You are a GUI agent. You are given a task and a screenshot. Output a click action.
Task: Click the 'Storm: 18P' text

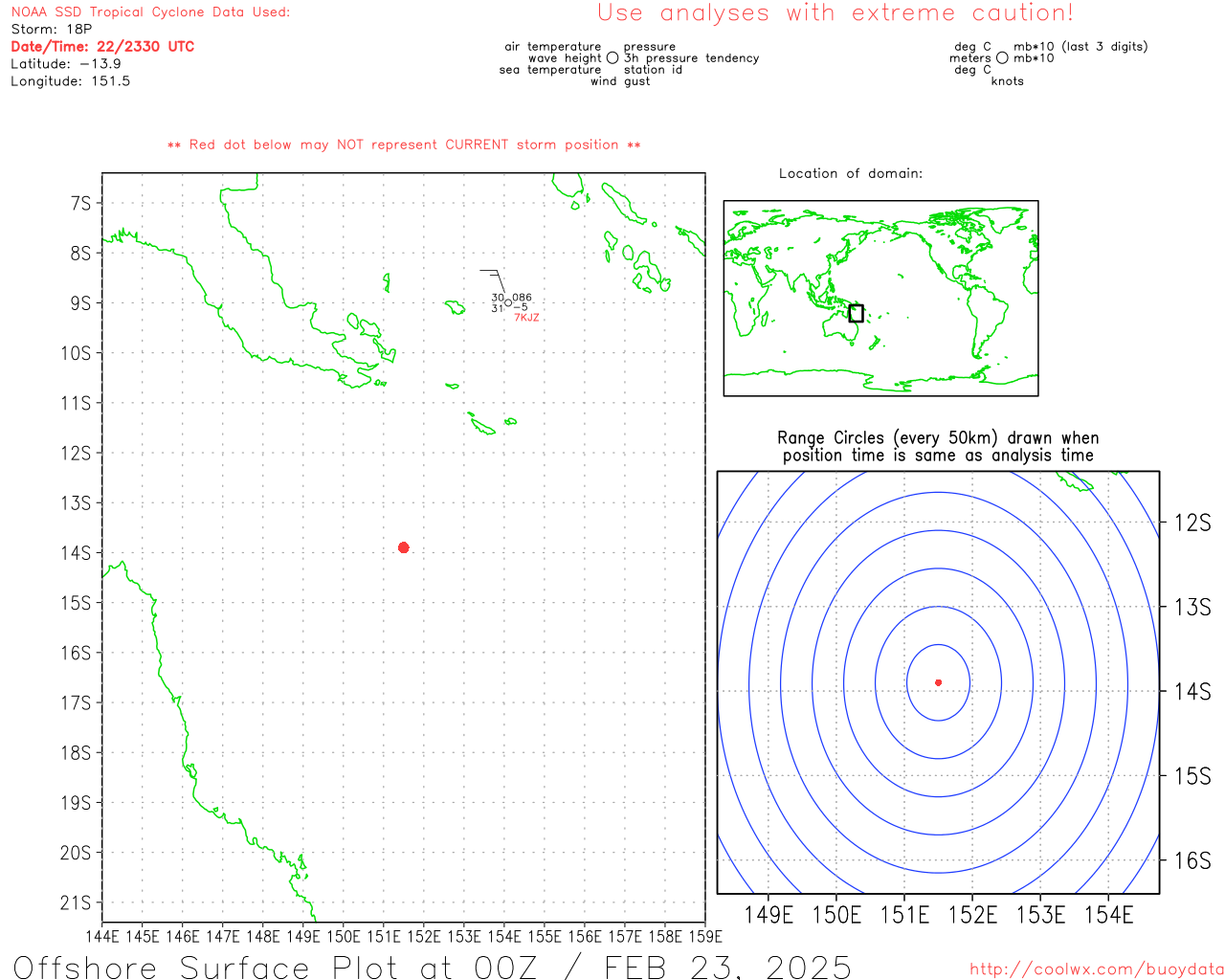pos(52,30)
